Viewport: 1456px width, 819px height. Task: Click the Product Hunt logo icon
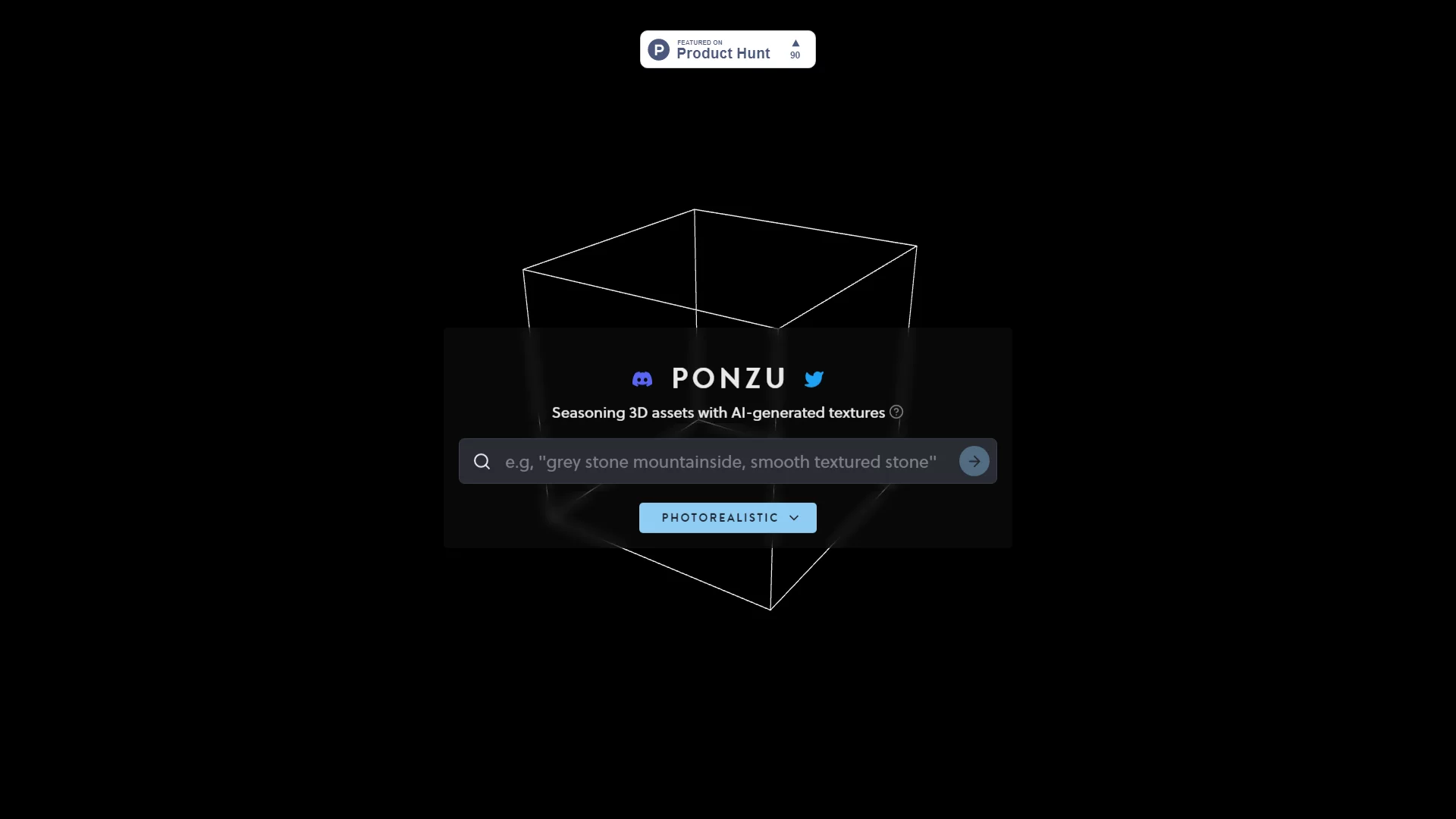[658, 49]
